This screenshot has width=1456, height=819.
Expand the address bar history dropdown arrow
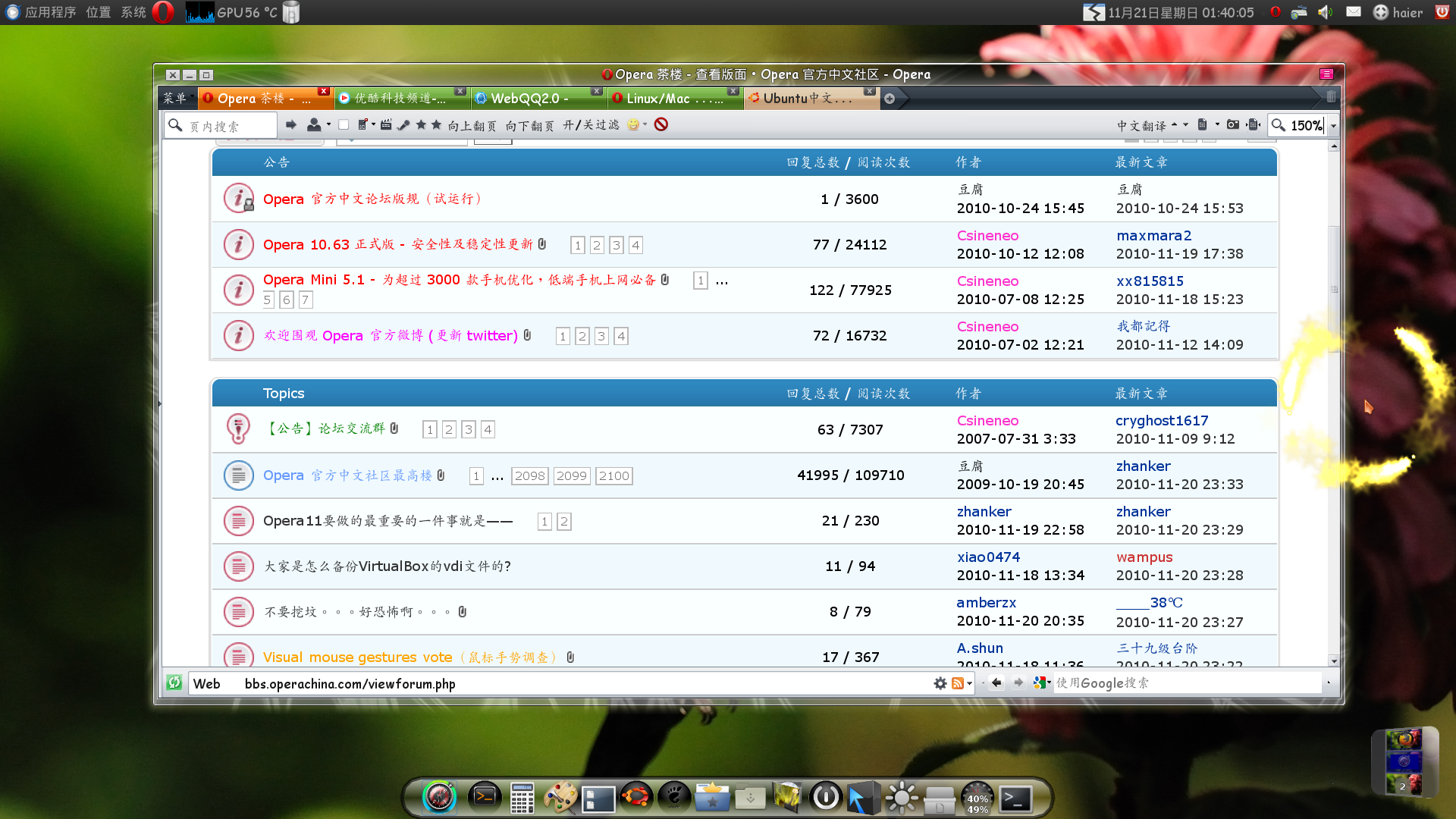(x=969, y=683)
